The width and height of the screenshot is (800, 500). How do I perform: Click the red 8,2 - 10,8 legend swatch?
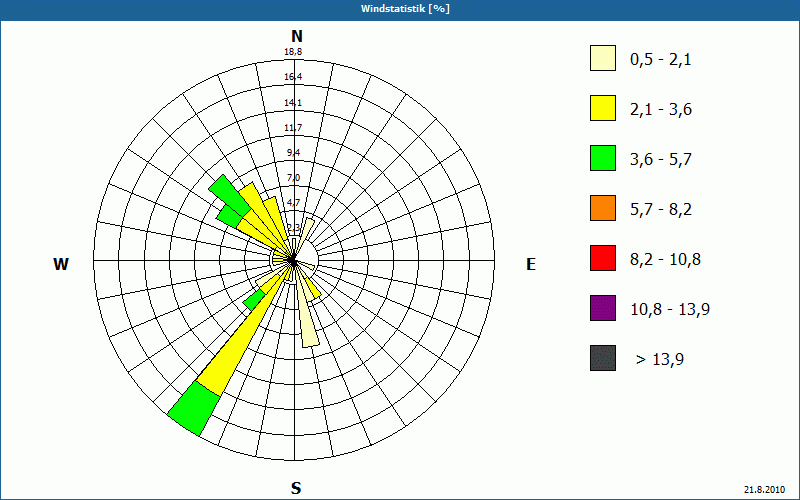coord(603,258)
